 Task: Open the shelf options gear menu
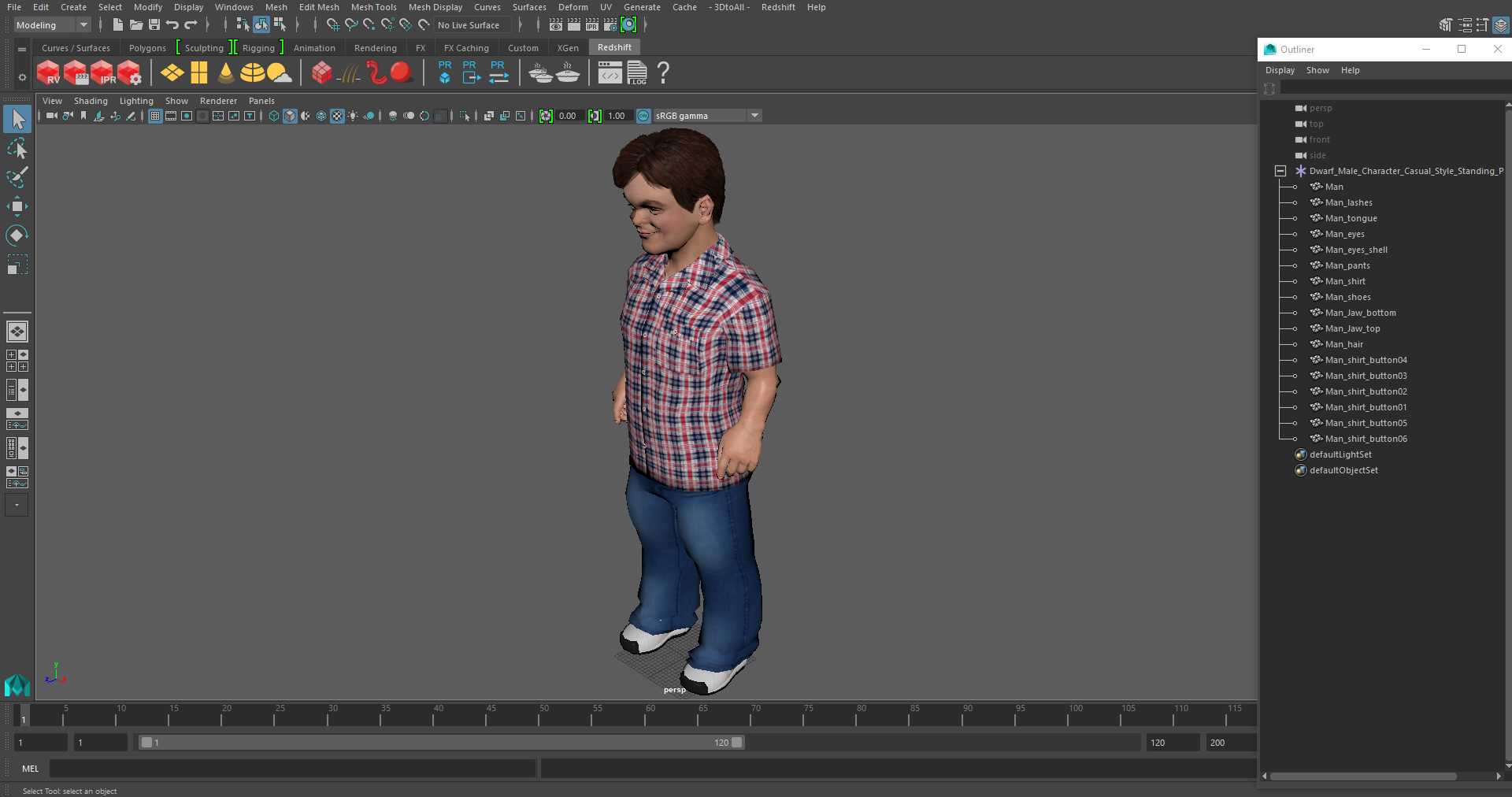pyautogui.click(x=22, y=77)
